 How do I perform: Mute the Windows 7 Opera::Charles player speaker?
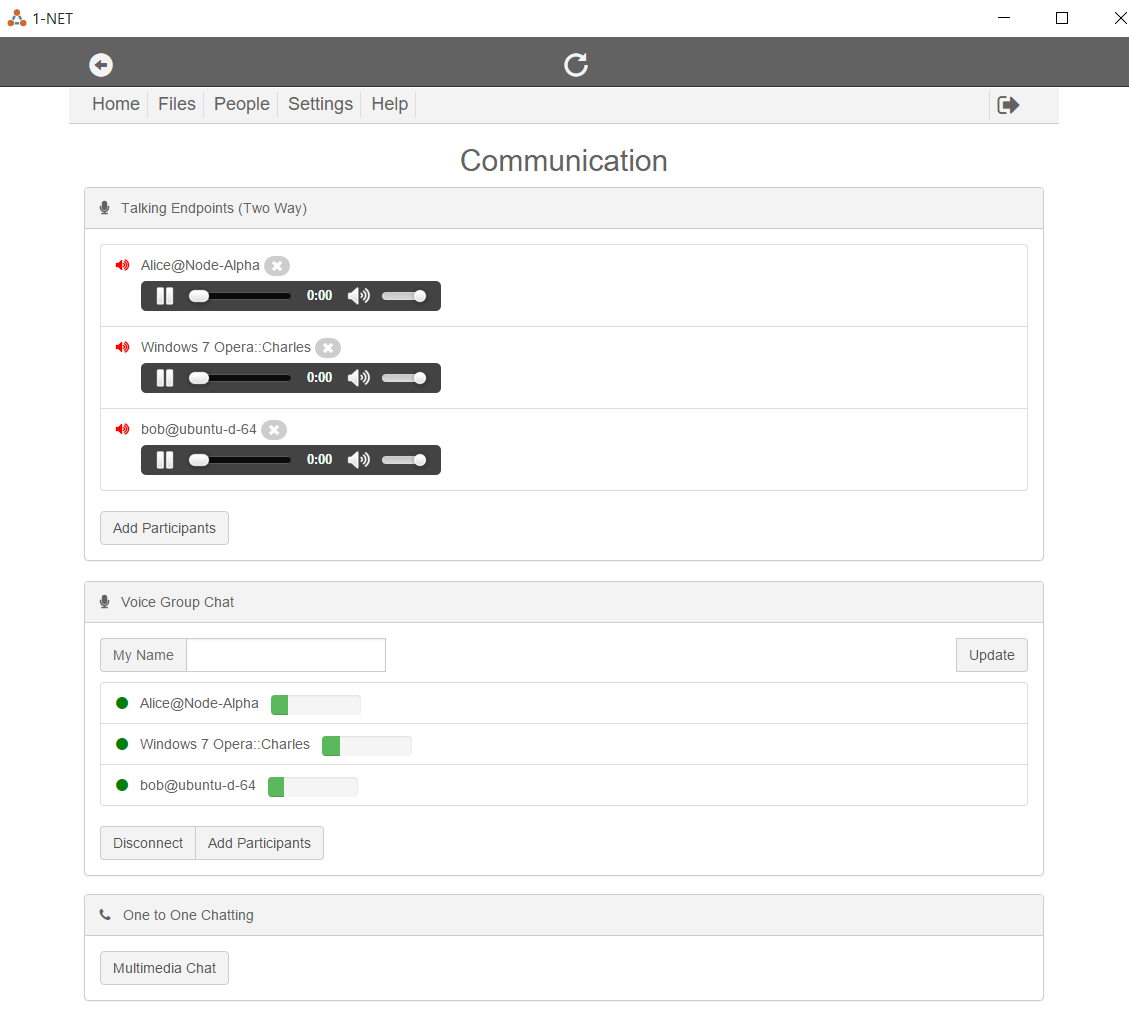pos(358,378)
